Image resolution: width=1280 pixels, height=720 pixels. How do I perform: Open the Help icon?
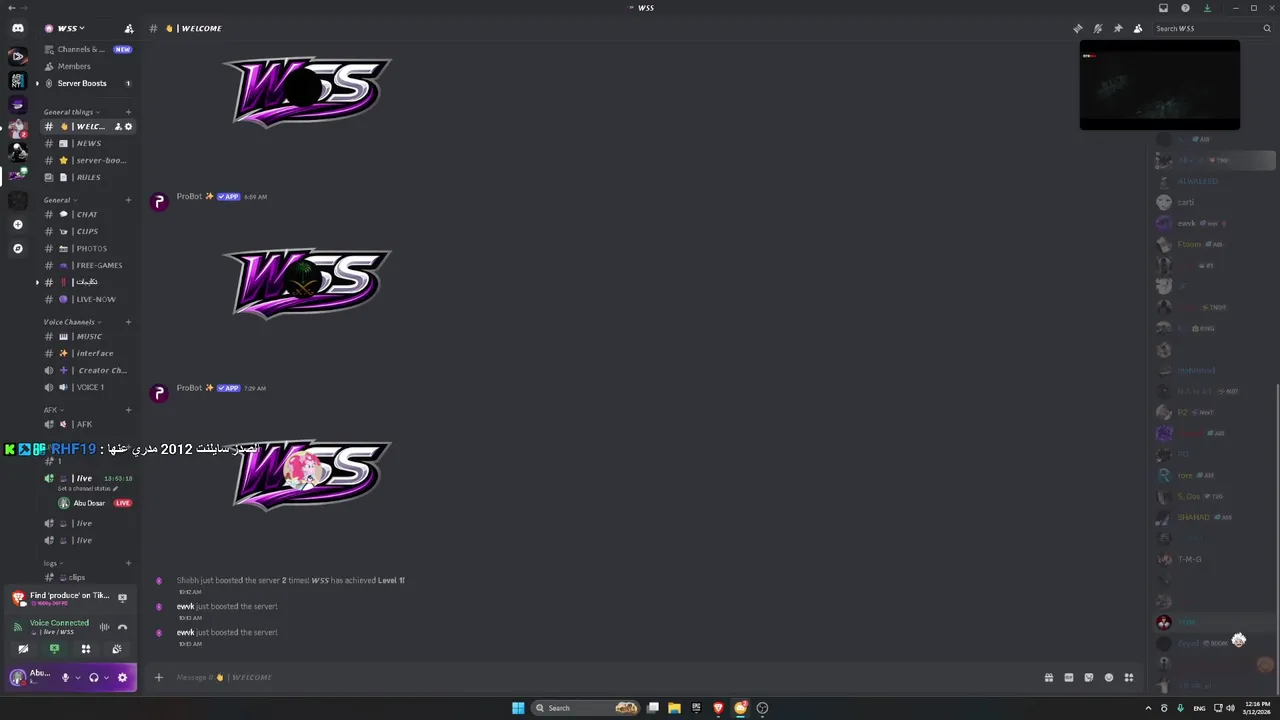click(1185, 8)
